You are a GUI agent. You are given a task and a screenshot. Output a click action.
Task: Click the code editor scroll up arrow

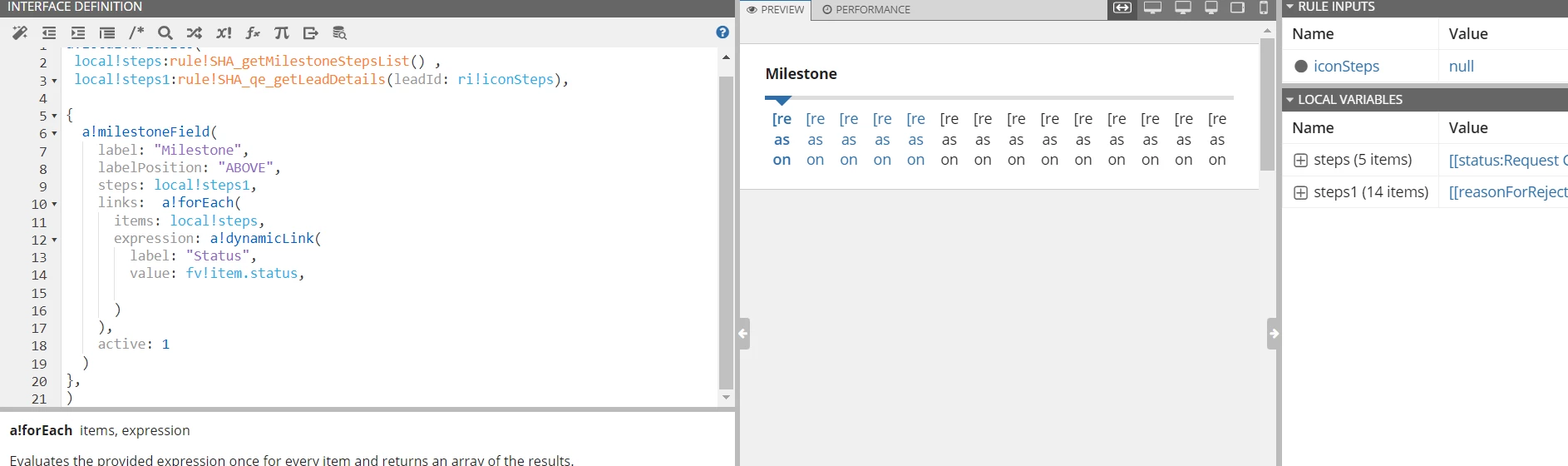[726, 57]
